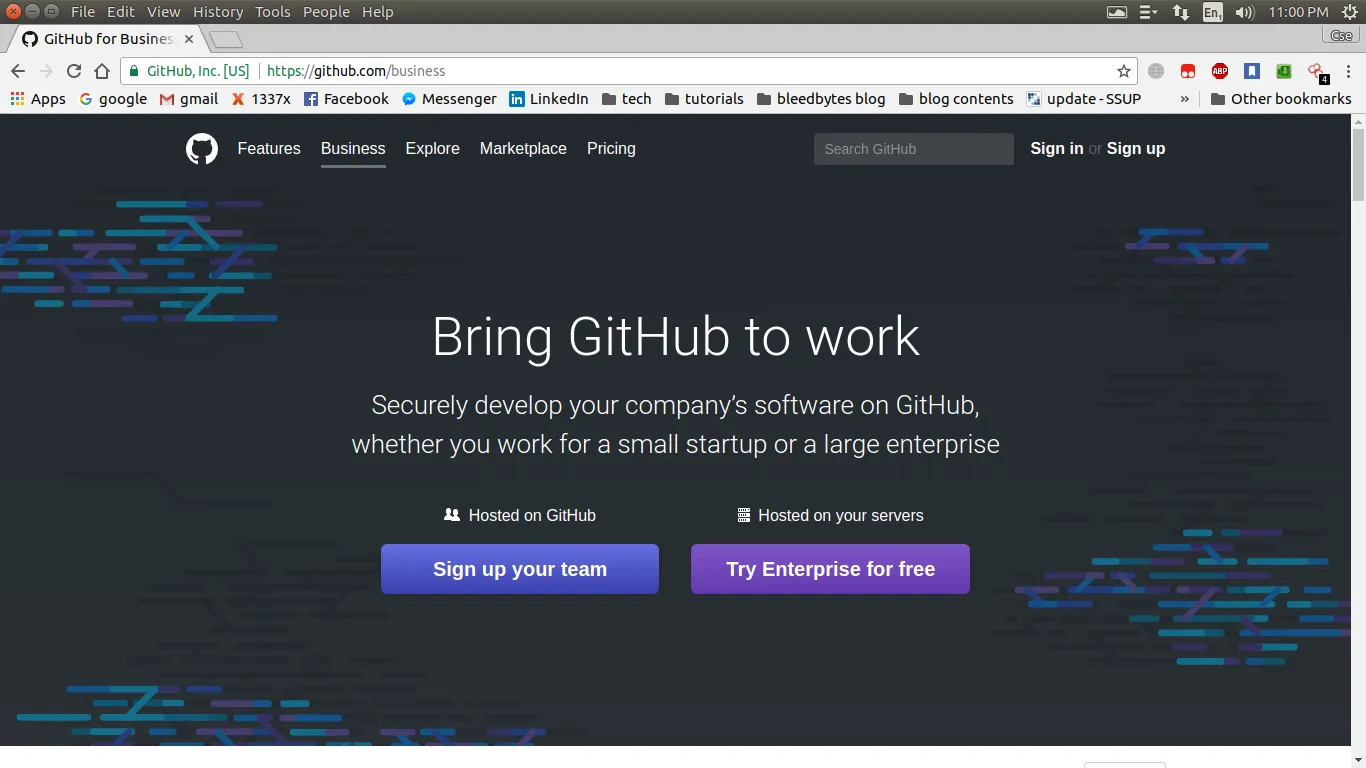Viewport: 1366px width, 768px height.
Task: Click the Sign up your team button
Action: tap(519, 568)
